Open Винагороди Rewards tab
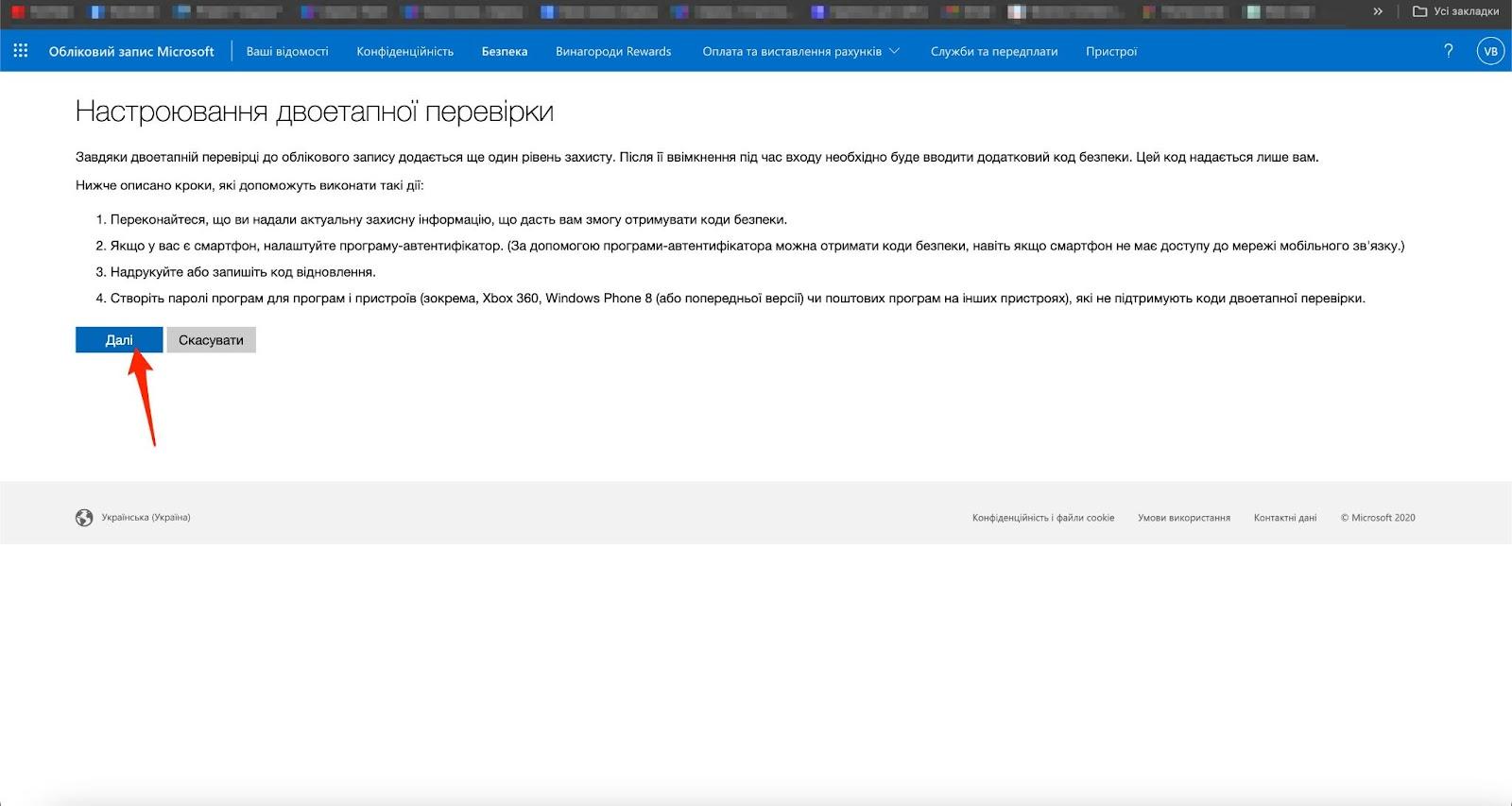The height and width of the screenshot is (806, 1512). (613, 51)
